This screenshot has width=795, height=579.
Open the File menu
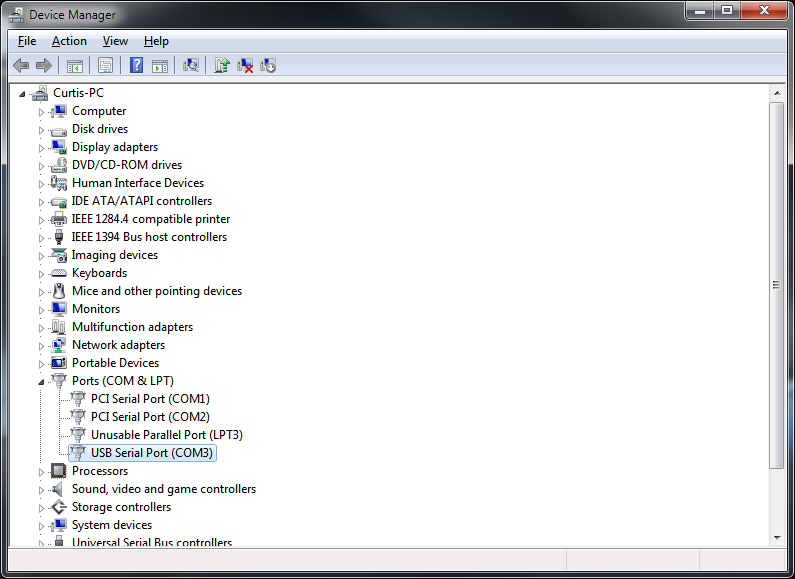[x=27, y=41]
